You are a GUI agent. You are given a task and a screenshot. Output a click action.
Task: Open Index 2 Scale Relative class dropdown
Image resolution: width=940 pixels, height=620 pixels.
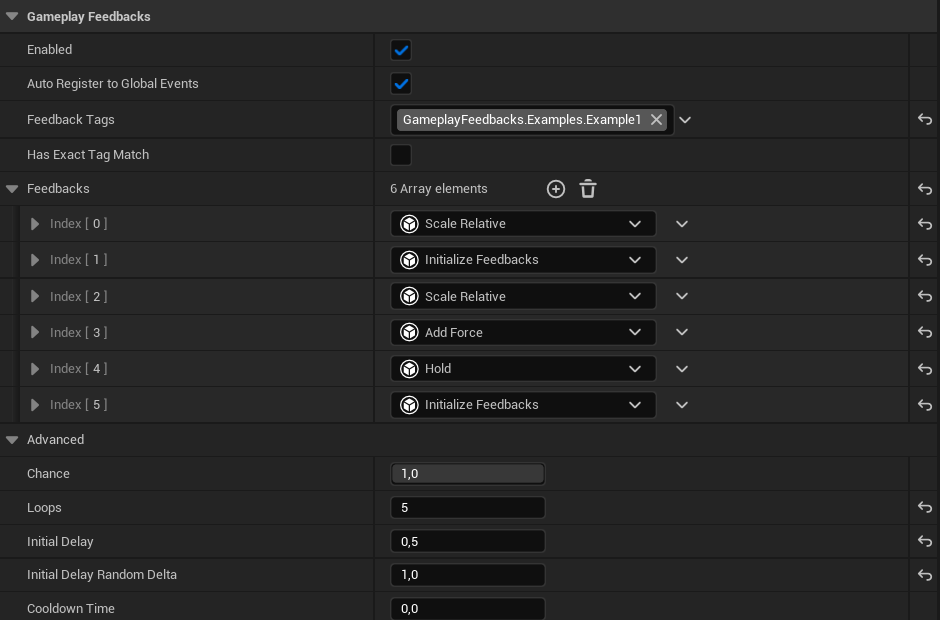click(x=523, y=296)
